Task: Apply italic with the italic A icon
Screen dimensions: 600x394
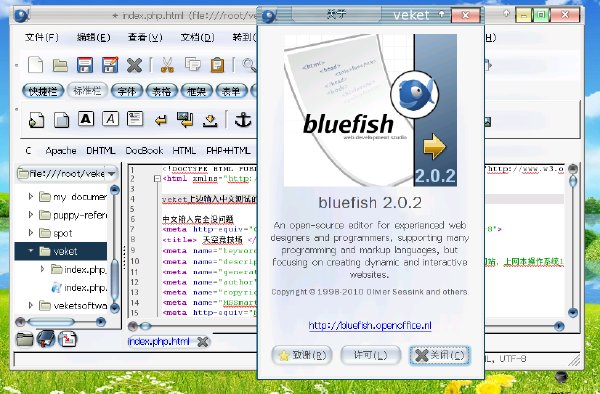Action: [x=110, y=119]
